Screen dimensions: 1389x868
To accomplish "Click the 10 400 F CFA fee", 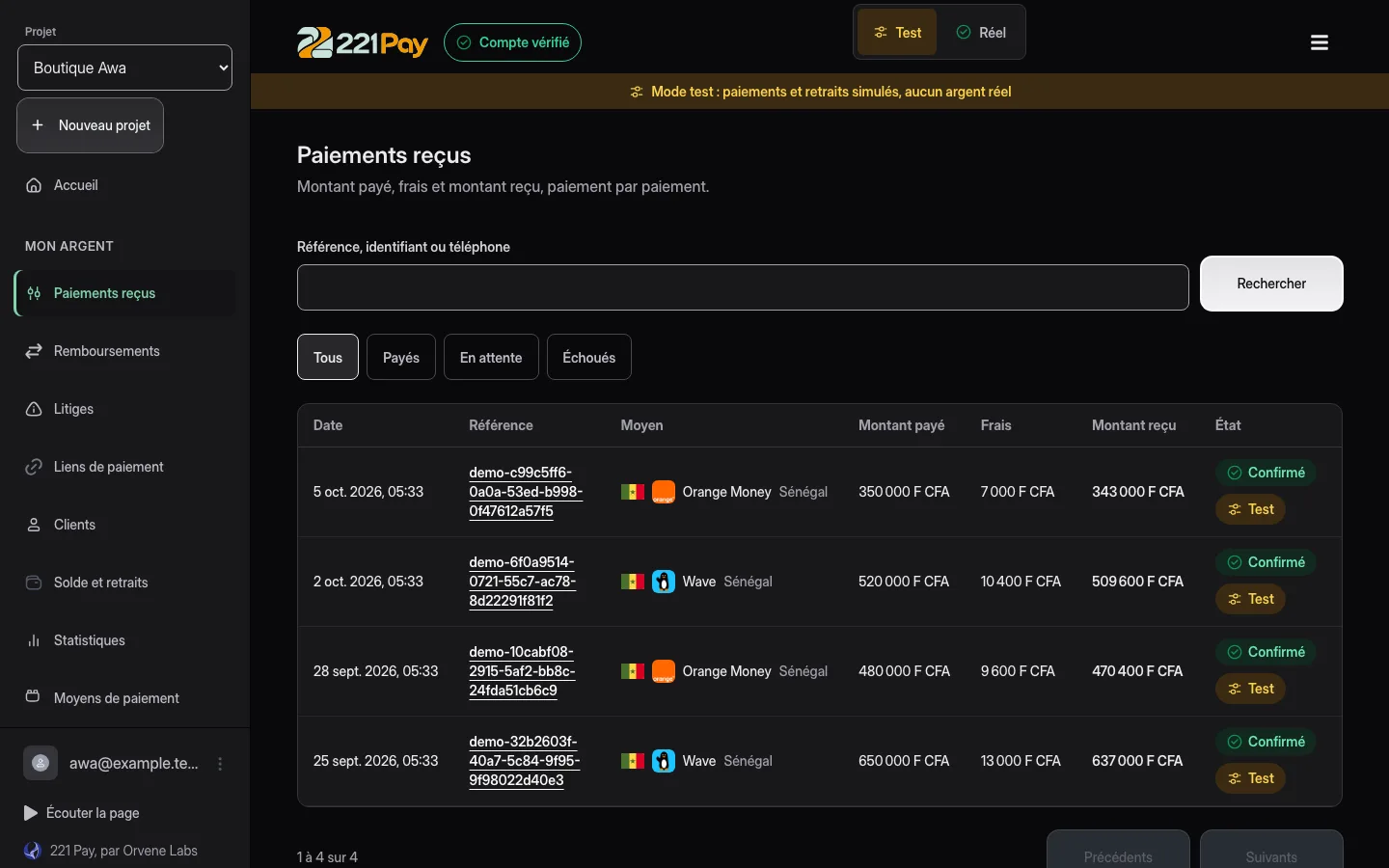I will [x=1021, y=582].
